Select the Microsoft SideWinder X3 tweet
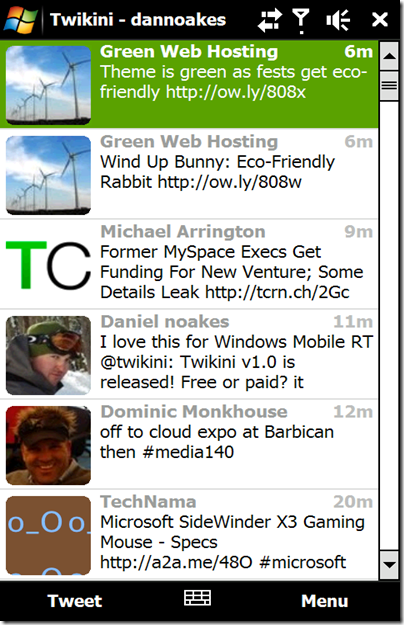 pyautogui.click(x=189, y=535)
